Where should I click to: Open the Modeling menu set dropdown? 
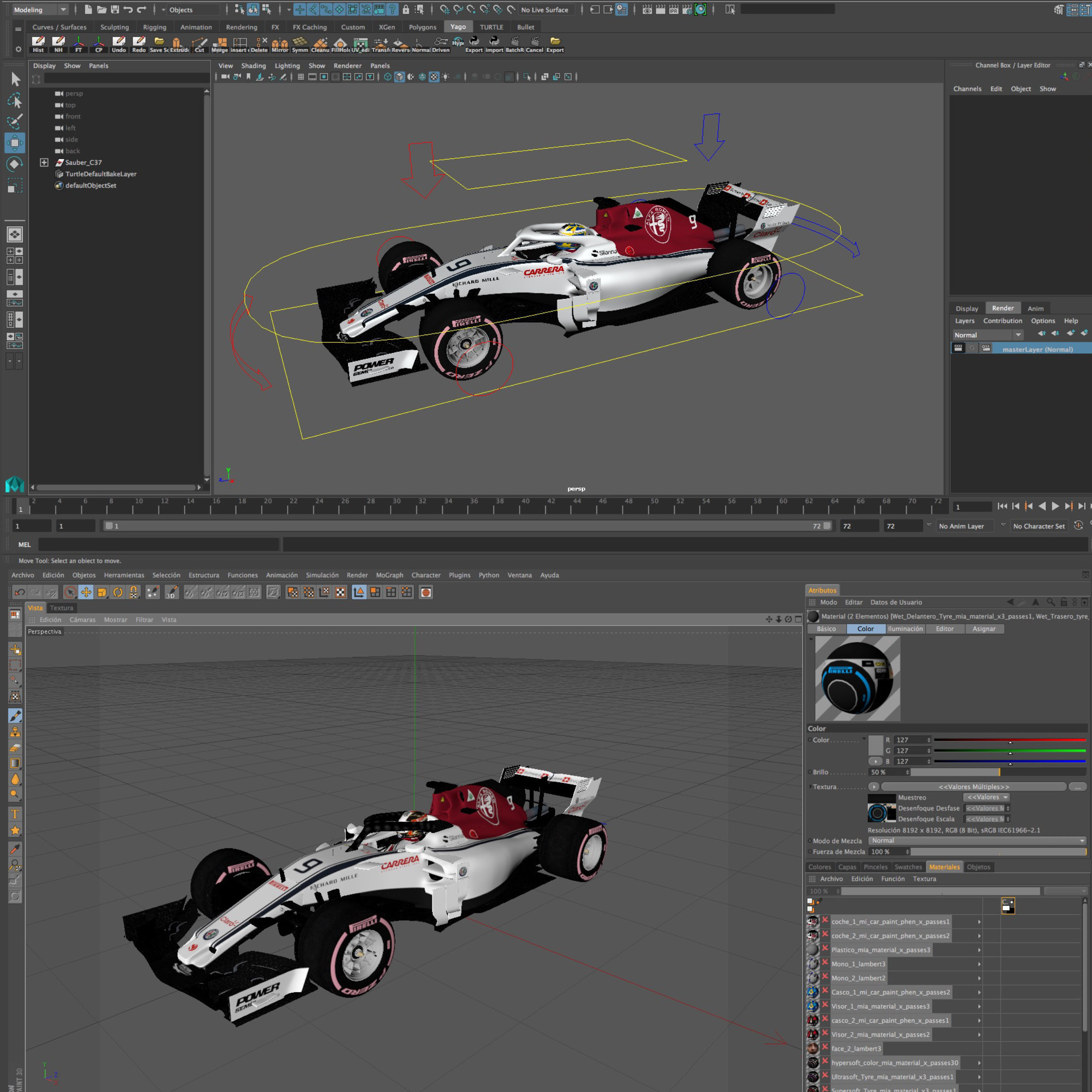tap(40, 10)
